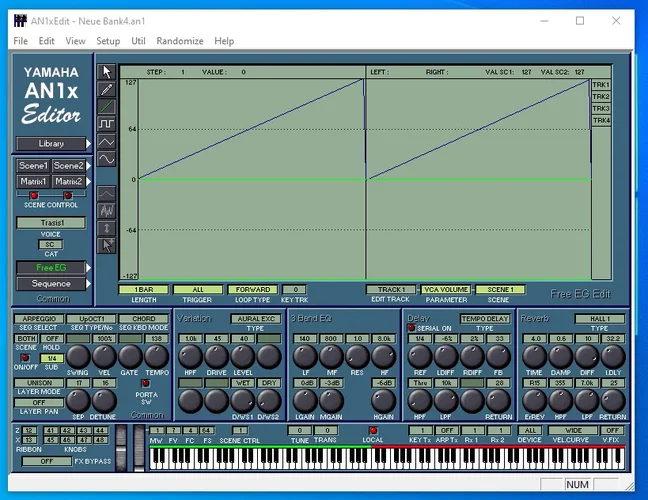This screenshot has width=648, height=500.
Task: Click the vertical scale arrows tool
Action: click(106, 228)
